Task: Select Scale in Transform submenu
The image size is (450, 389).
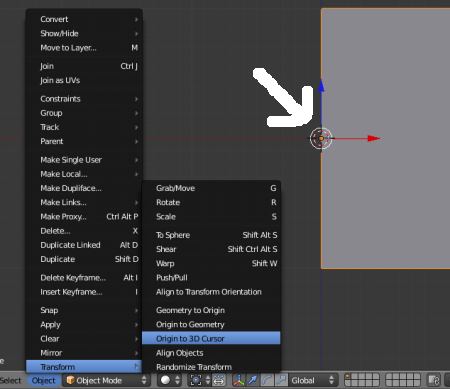Action: point(211,217)
